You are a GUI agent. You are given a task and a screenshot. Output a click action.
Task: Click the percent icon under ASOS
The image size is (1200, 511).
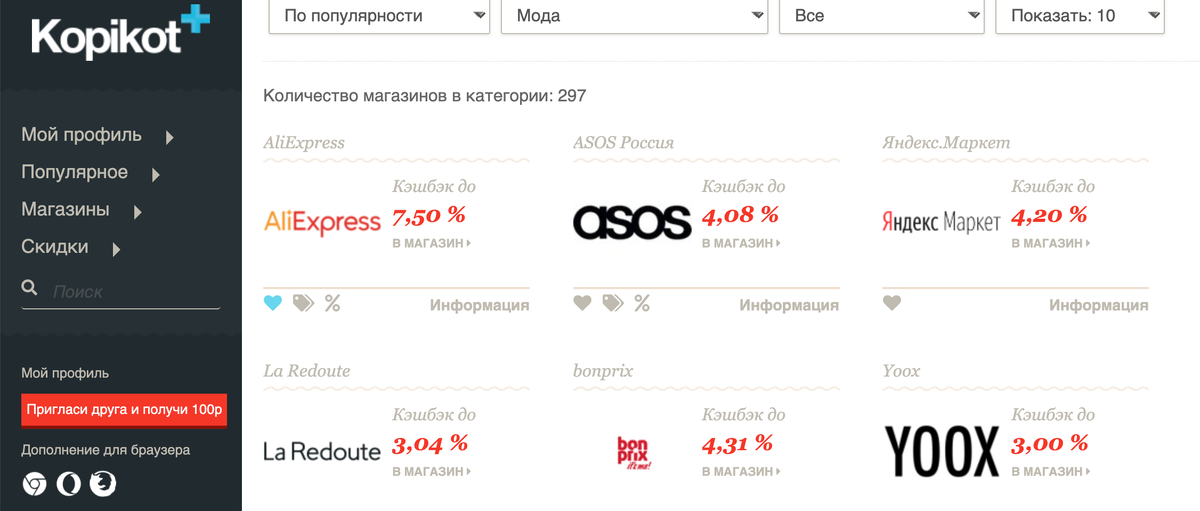pyautogui.click(x=642, y=304)
